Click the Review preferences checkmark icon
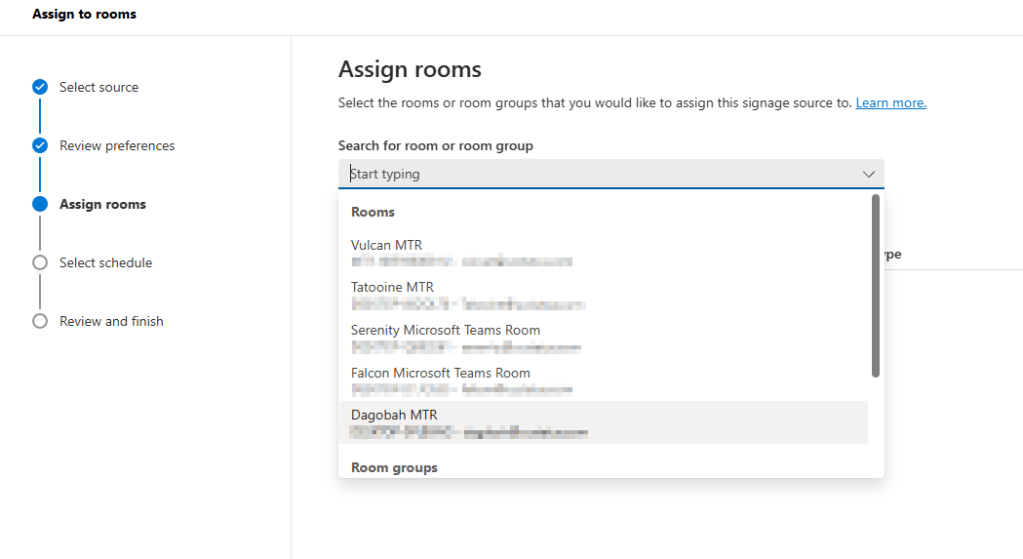 40,146
